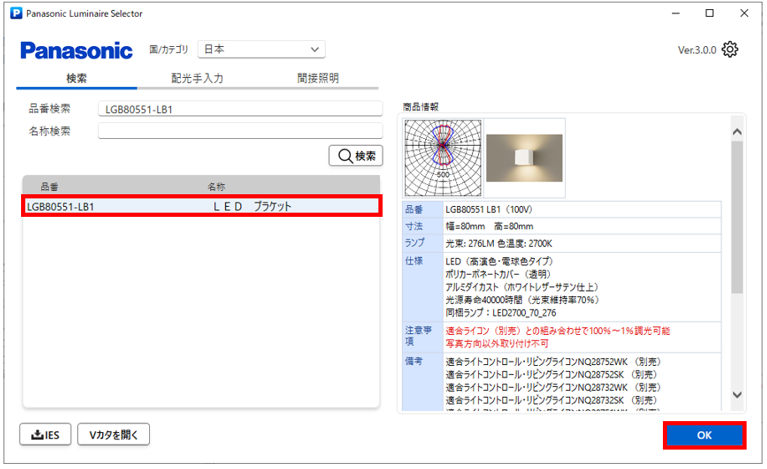Screen dimensions: 767x469
Task: Click the bracket light product photo
Action: coord(525,158)
